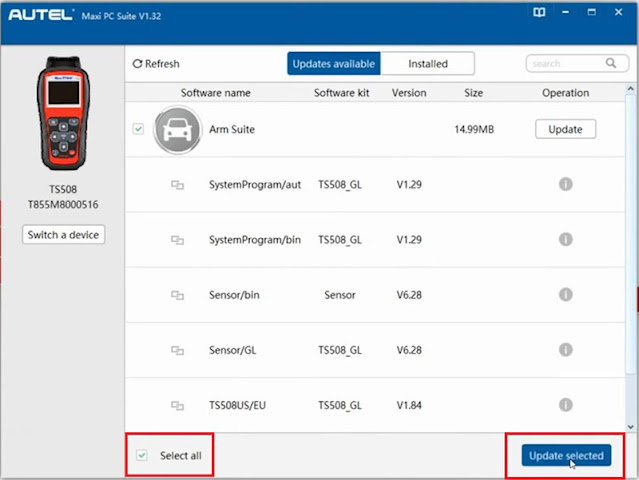Click the Operation column header

tap(565, 93)
